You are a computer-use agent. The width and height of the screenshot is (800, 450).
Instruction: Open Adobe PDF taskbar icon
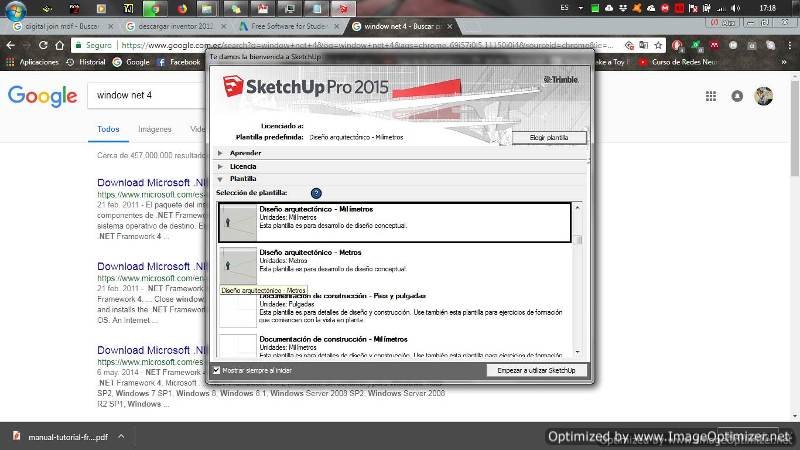262,9
